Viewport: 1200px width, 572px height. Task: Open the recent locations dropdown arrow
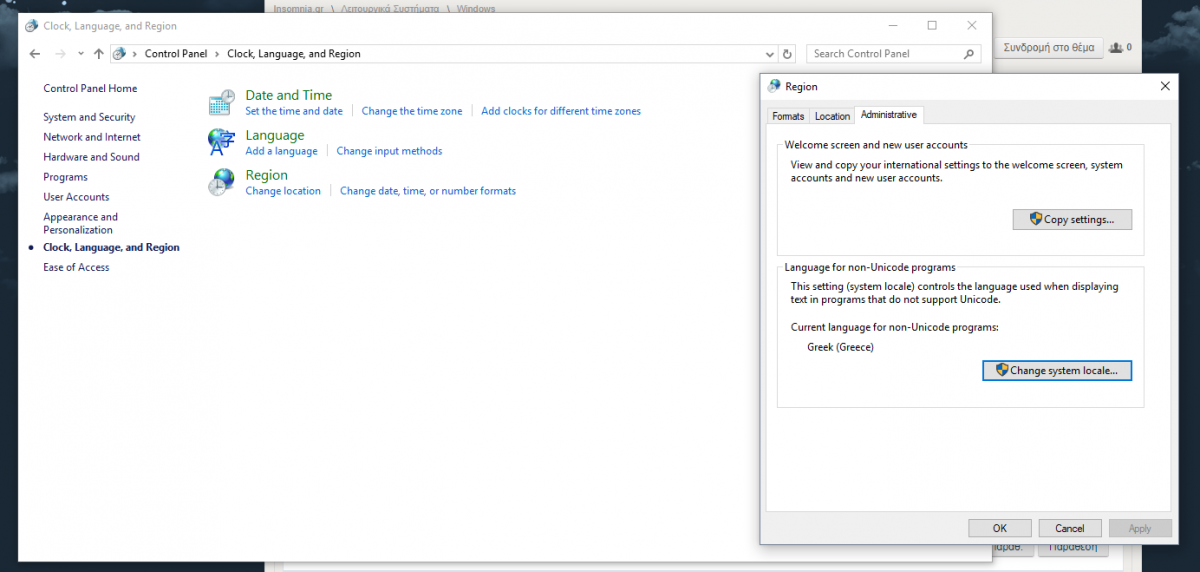[80, 54]
